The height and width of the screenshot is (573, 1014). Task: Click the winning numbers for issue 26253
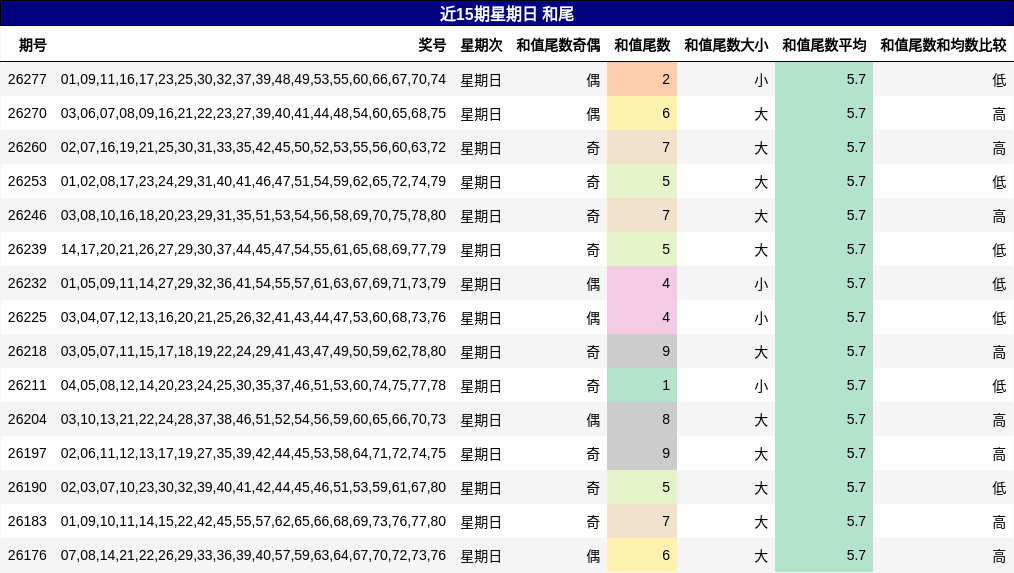(254, 182)
